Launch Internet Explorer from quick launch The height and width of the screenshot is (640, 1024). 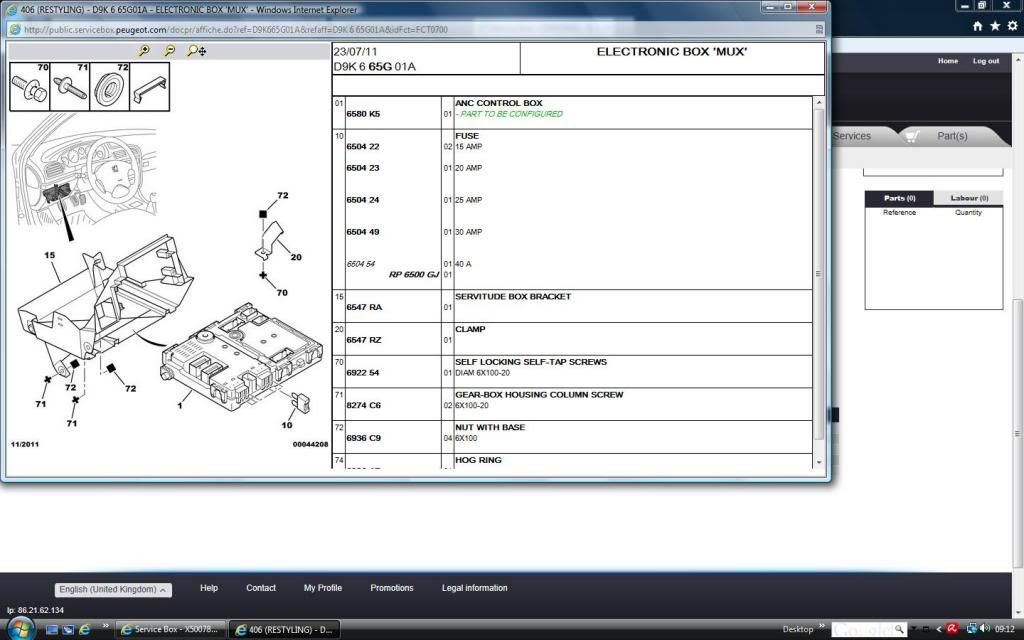pyautogui.click(x=84, y=630)
